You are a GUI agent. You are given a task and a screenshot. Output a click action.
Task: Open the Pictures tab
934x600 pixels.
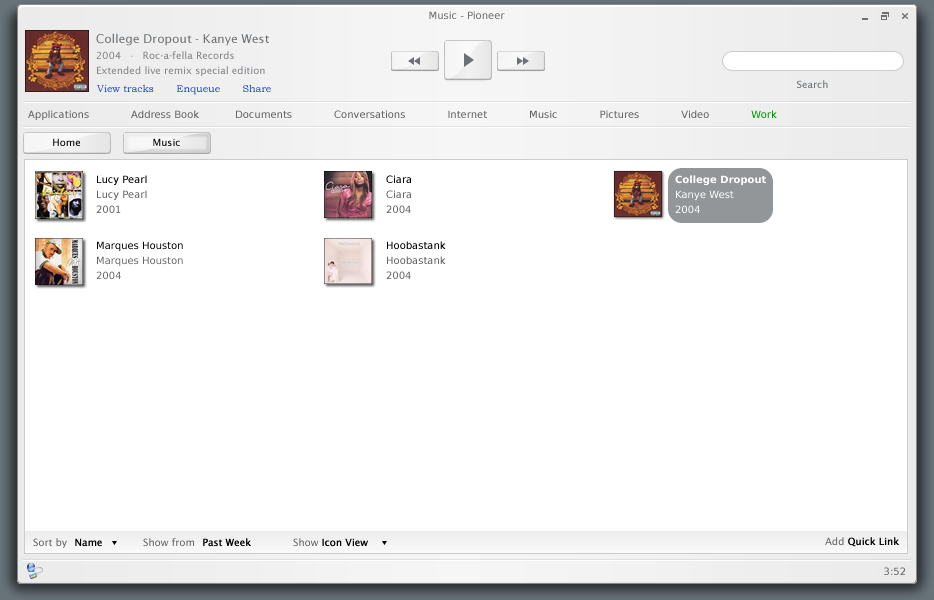619,114
